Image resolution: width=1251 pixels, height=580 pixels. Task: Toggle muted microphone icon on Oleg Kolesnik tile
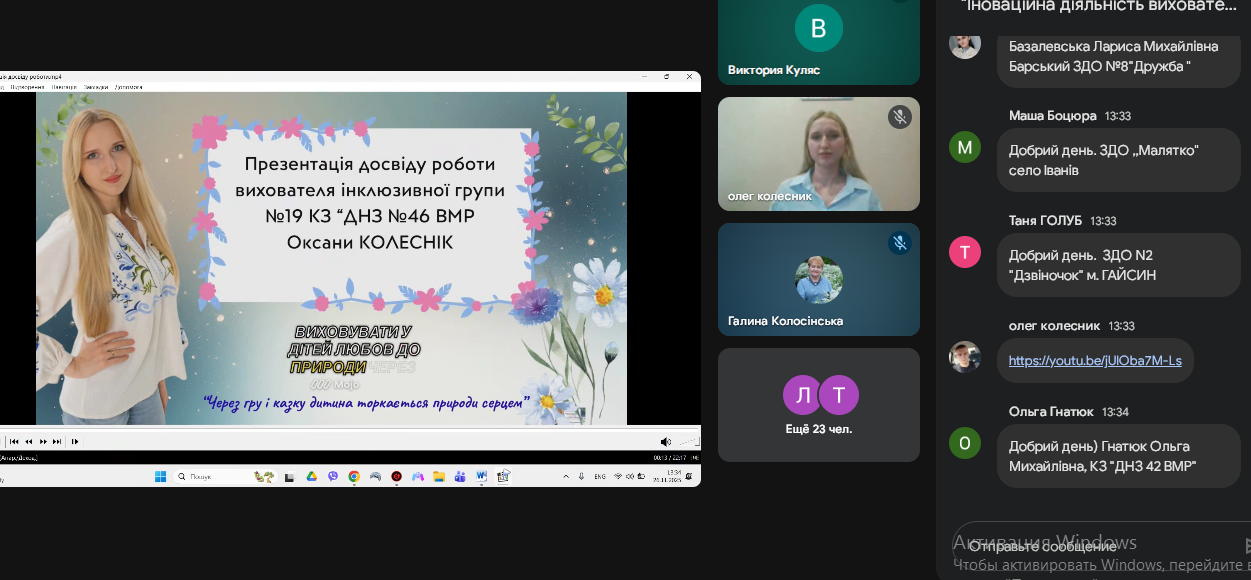coord(899,118)
